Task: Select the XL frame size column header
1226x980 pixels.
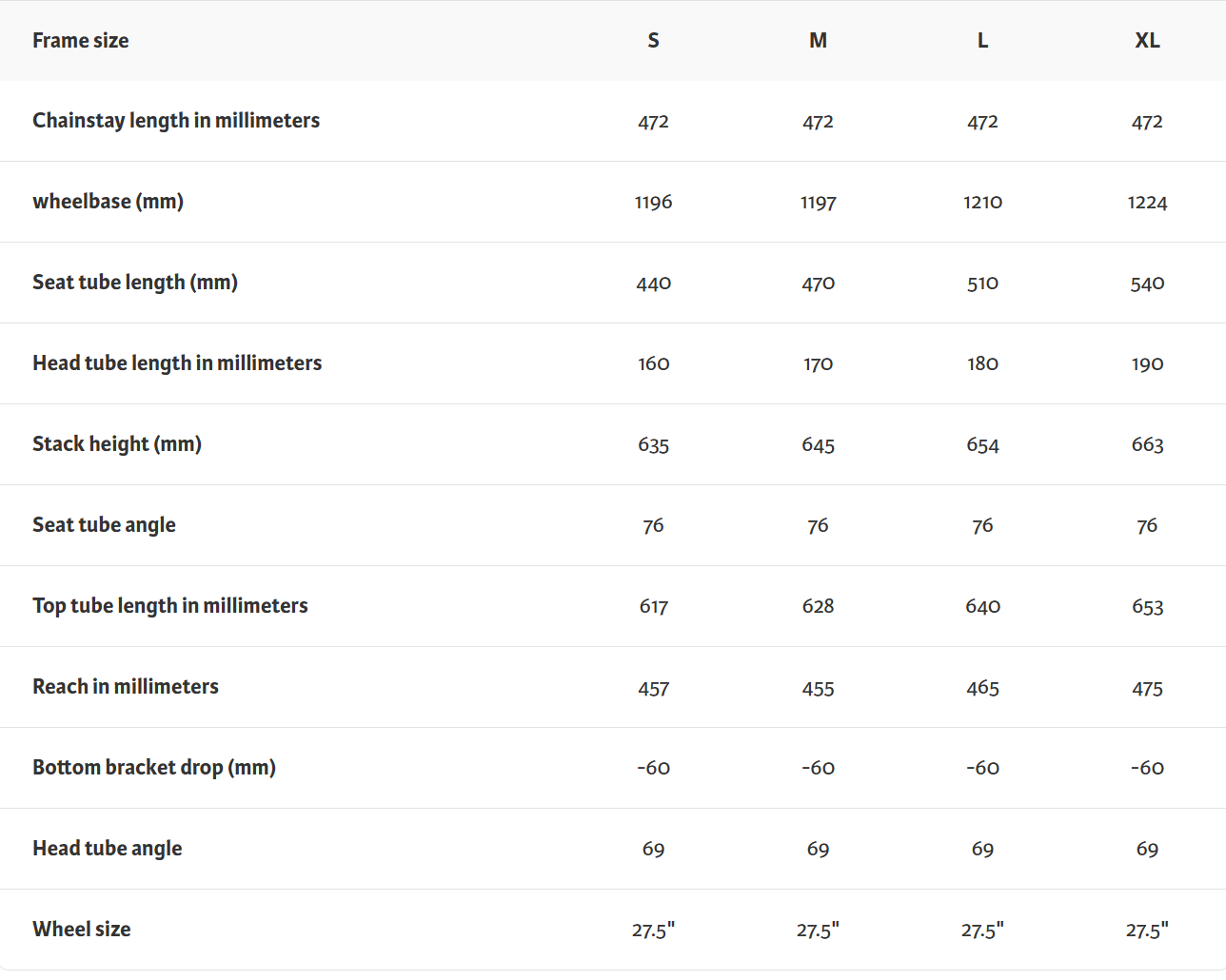Action: pyautogui.click(x=1147, y=41)
